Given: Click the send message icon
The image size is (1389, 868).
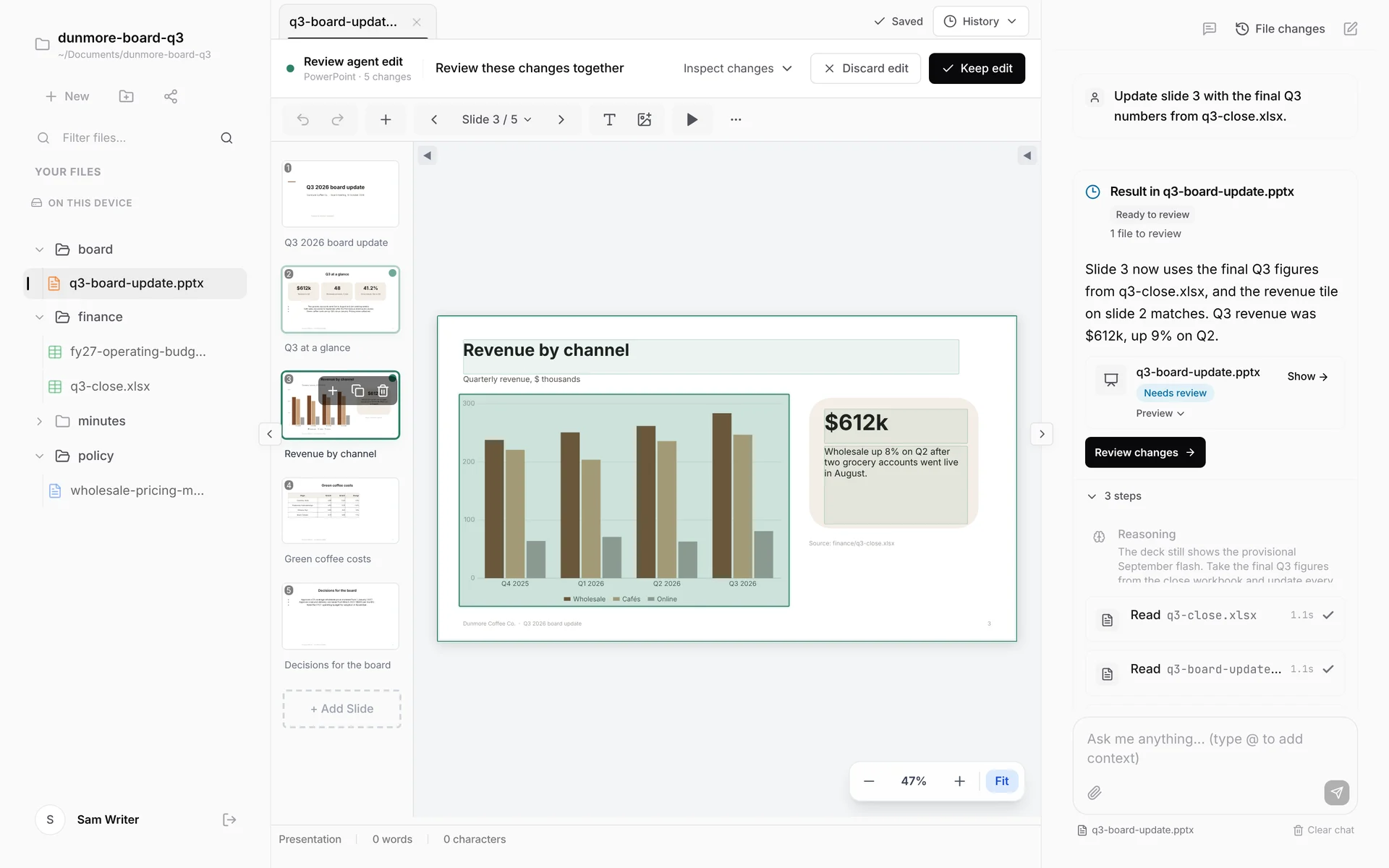Looking at the screenshot, I should tap(1337, 793).
